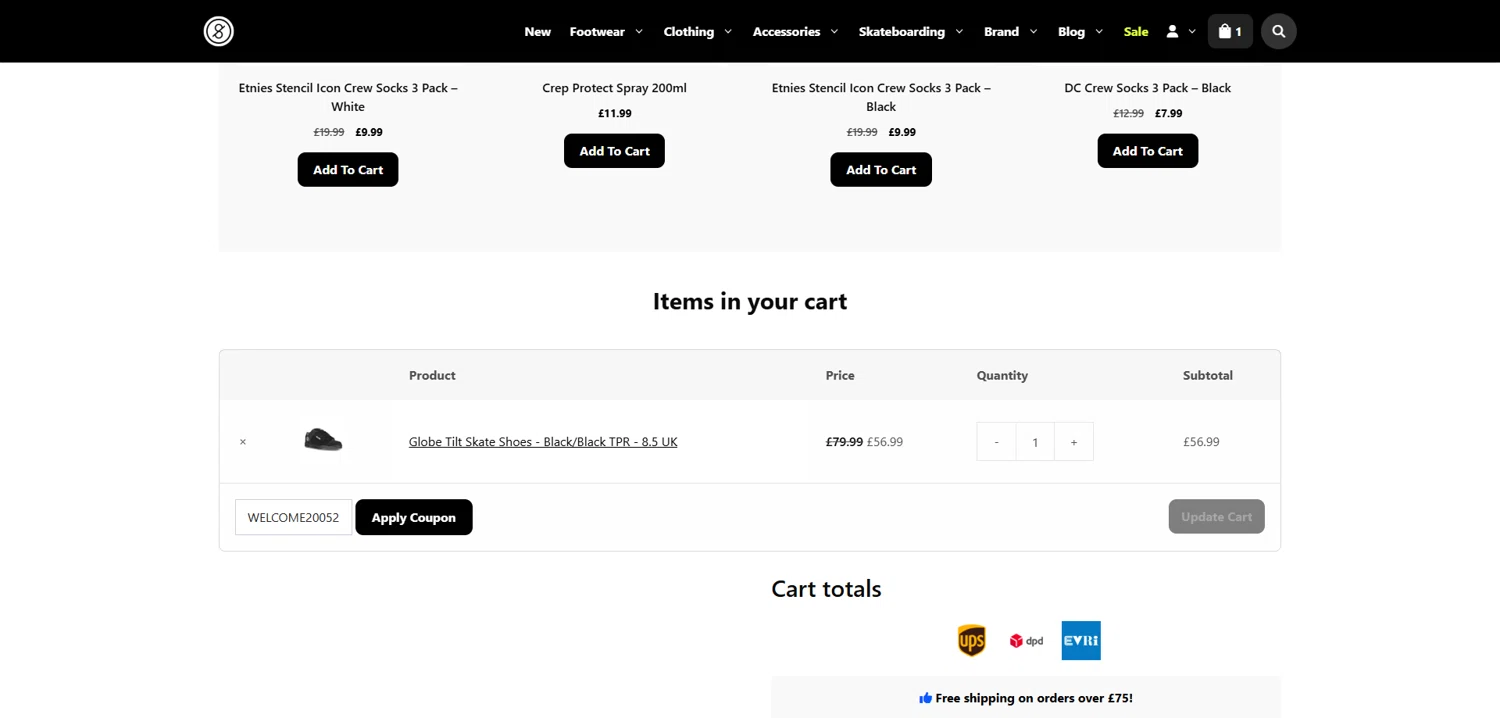1500x718 pixels.
Task: Expand the Footwear menu chevron
Action: click(639, 32)
